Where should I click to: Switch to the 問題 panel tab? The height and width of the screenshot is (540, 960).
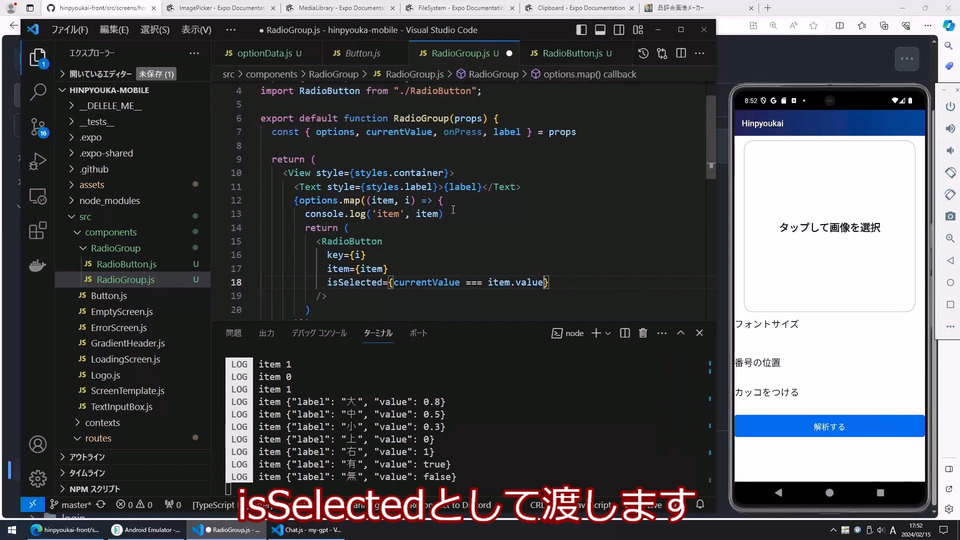point(233,333)
